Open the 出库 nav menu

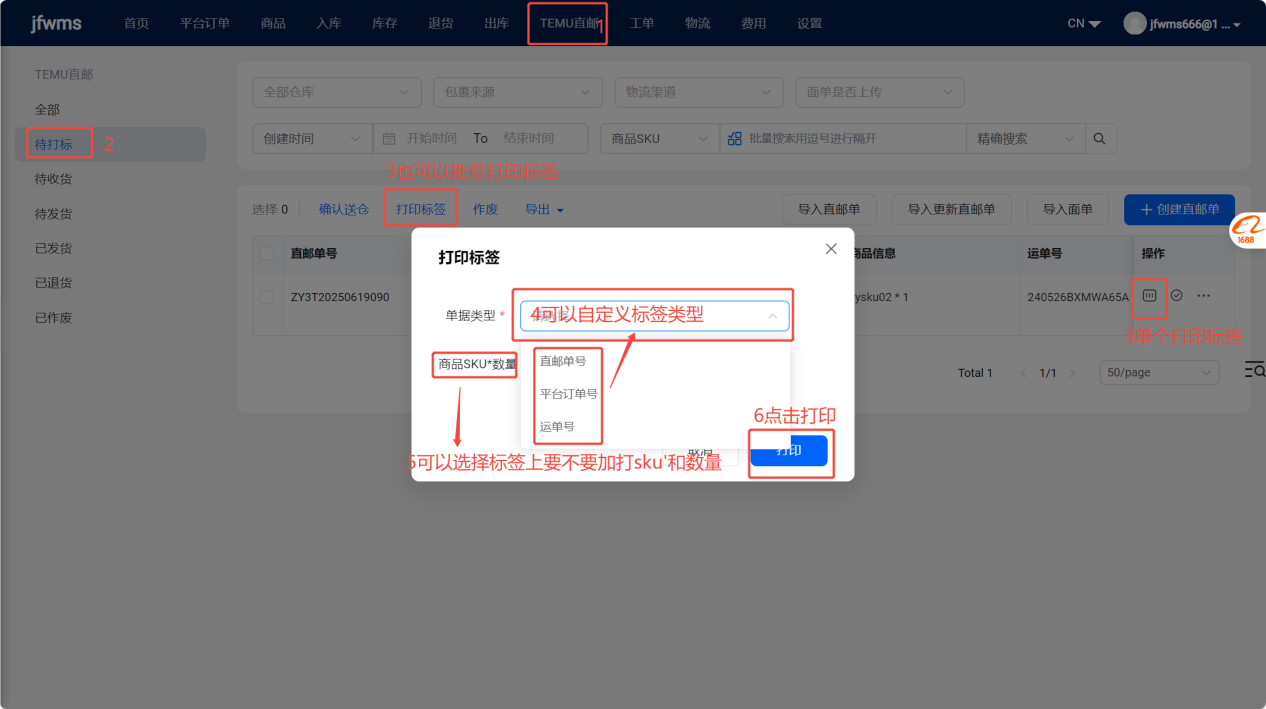click(496, 23)
